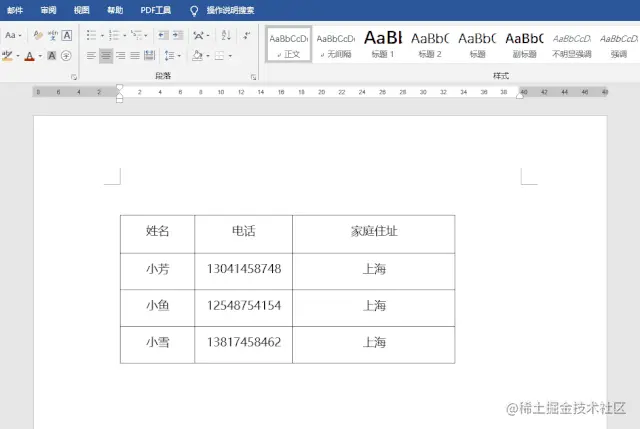Apply numbered list formatting
This screenshot has height=429, width=640.
[x=114, y=35]
